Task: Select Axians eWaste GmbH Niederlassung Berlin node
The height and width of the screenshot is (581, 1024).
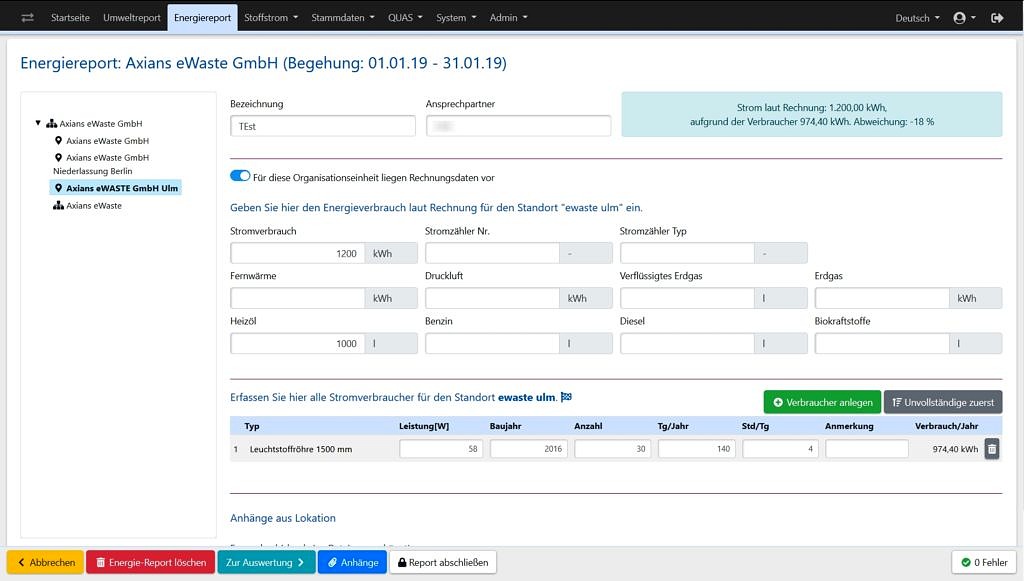Action: click(101, 165)
